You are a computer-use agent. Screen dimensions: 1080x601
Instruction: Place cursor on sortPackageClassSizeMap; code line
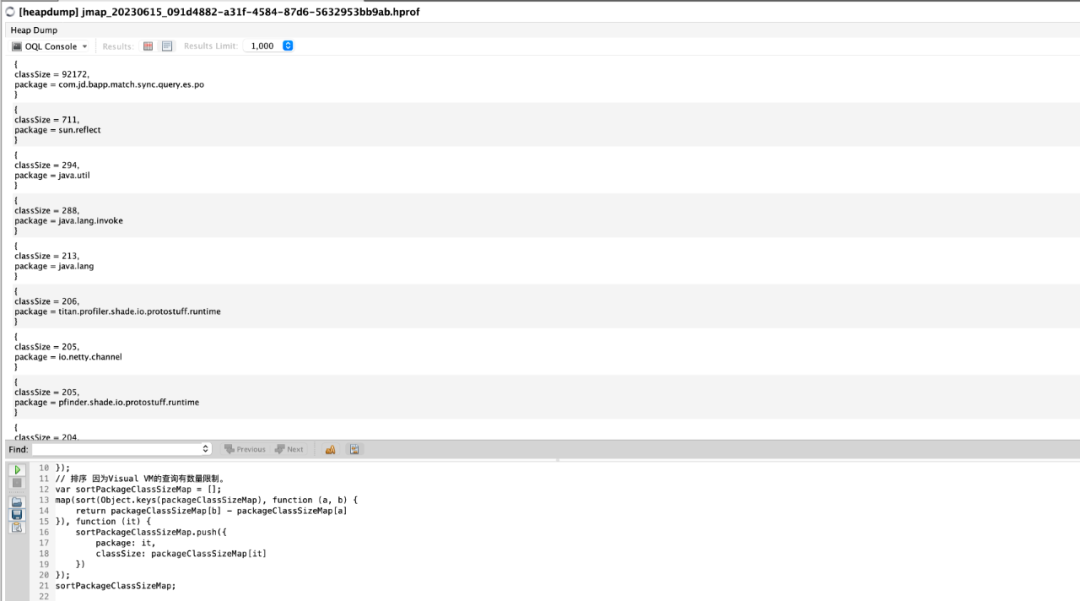(116, 586)
